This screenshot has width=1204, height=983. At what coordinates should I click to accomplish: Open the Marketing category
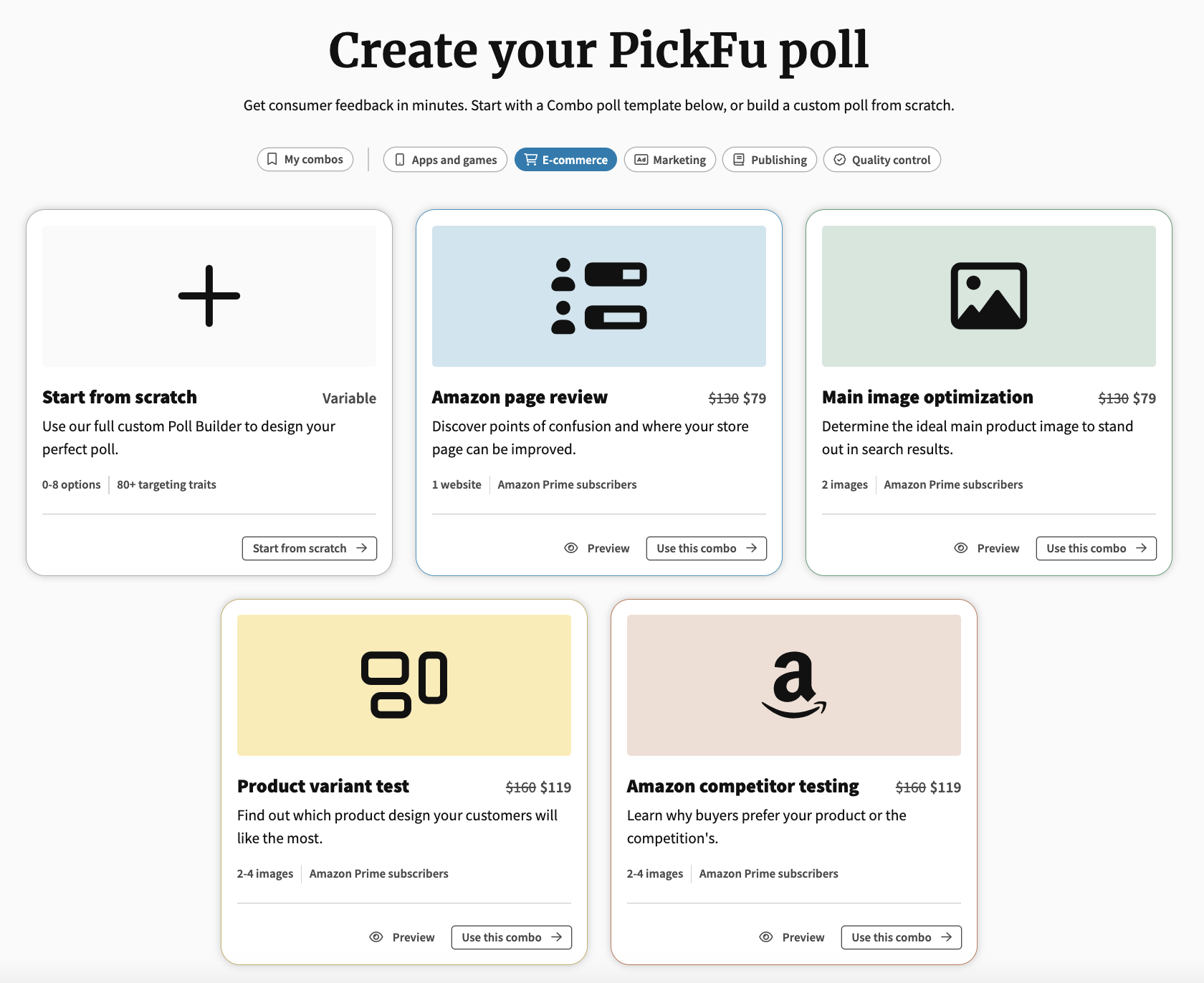[x=670, y=160]
